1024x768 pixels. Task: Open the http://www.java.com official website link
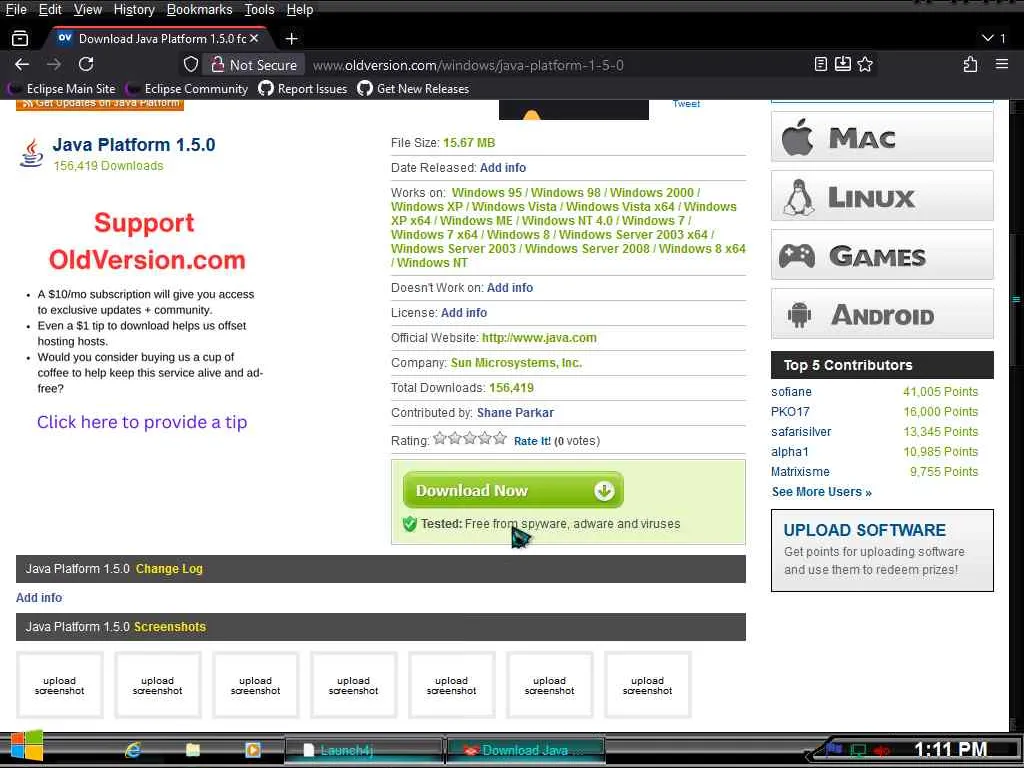[x=539, y=338]
